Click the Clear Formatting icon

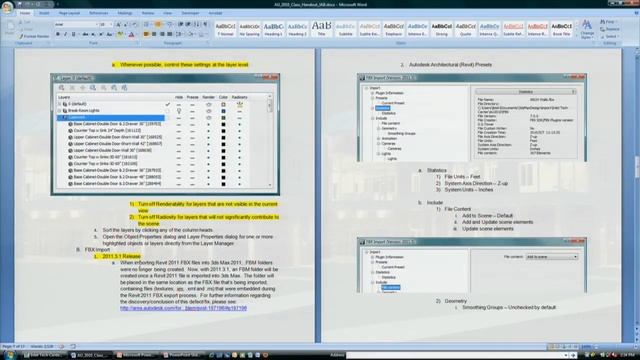(134, 24)
